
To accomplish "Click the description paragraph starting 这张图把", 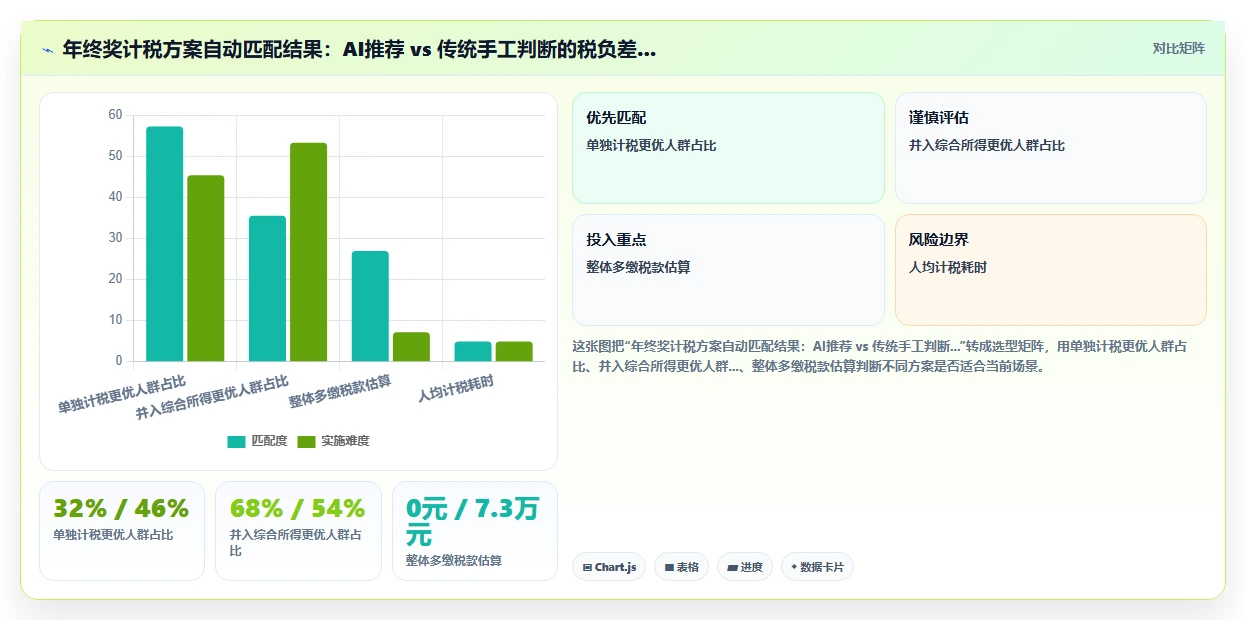I will pos(880,356).
